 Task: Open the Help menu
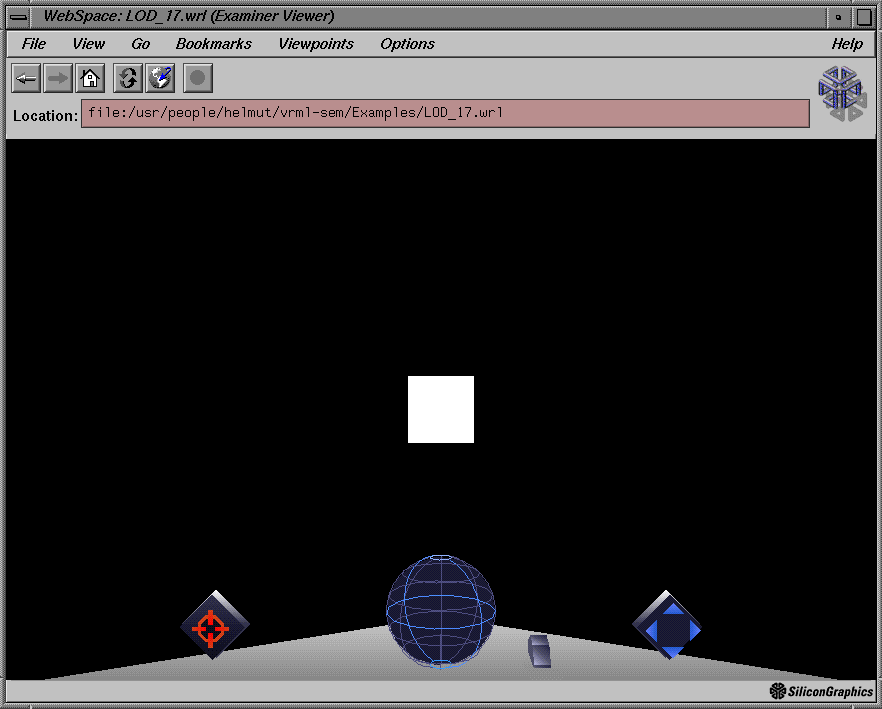(x=847, y=44)
